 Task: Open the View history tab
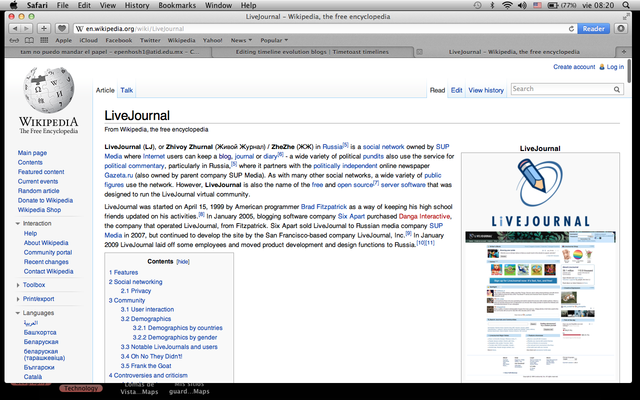pos(486,90)
